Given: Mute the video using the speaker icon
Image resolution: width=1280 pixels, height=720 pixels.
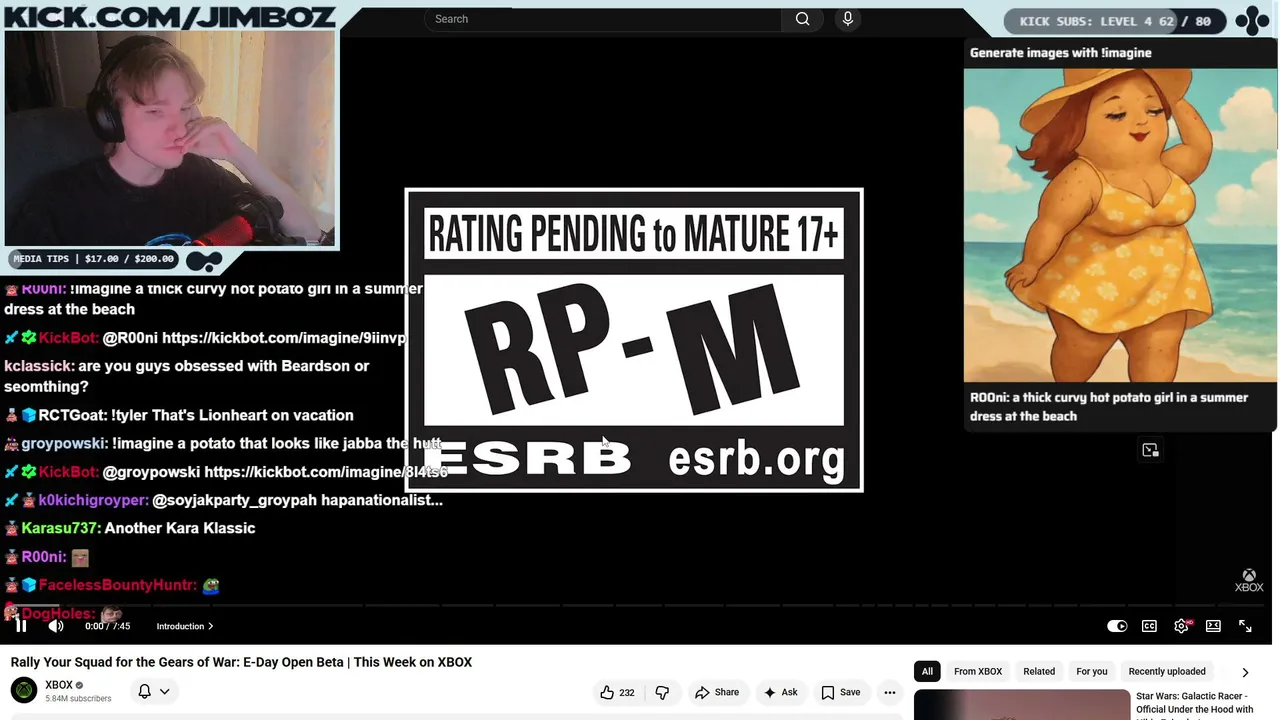Looking at the screenshot, I should [x=56, y=626].
